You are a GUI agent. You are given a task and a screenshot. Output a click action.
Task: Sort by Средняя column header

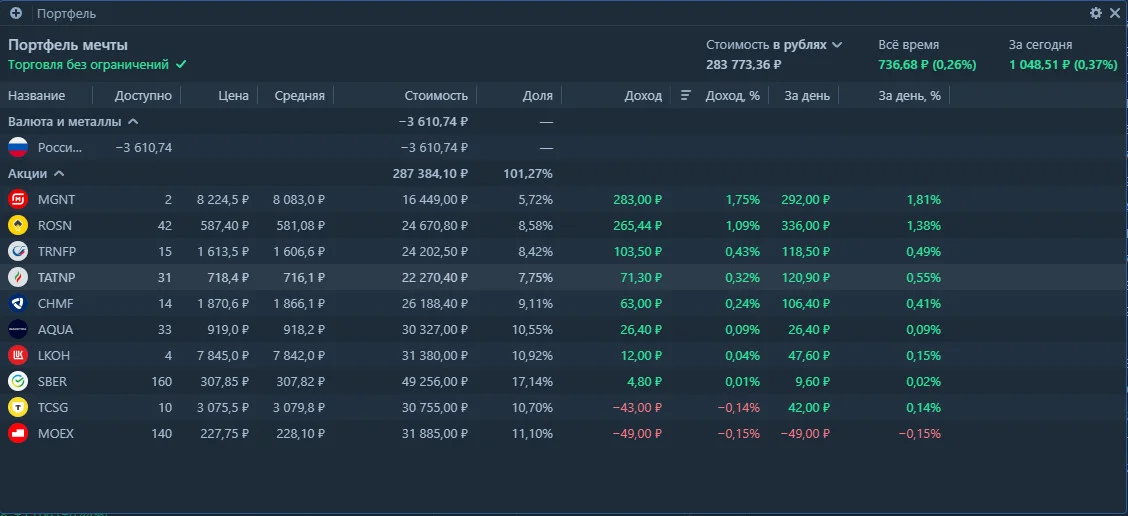tap(299, 96)
